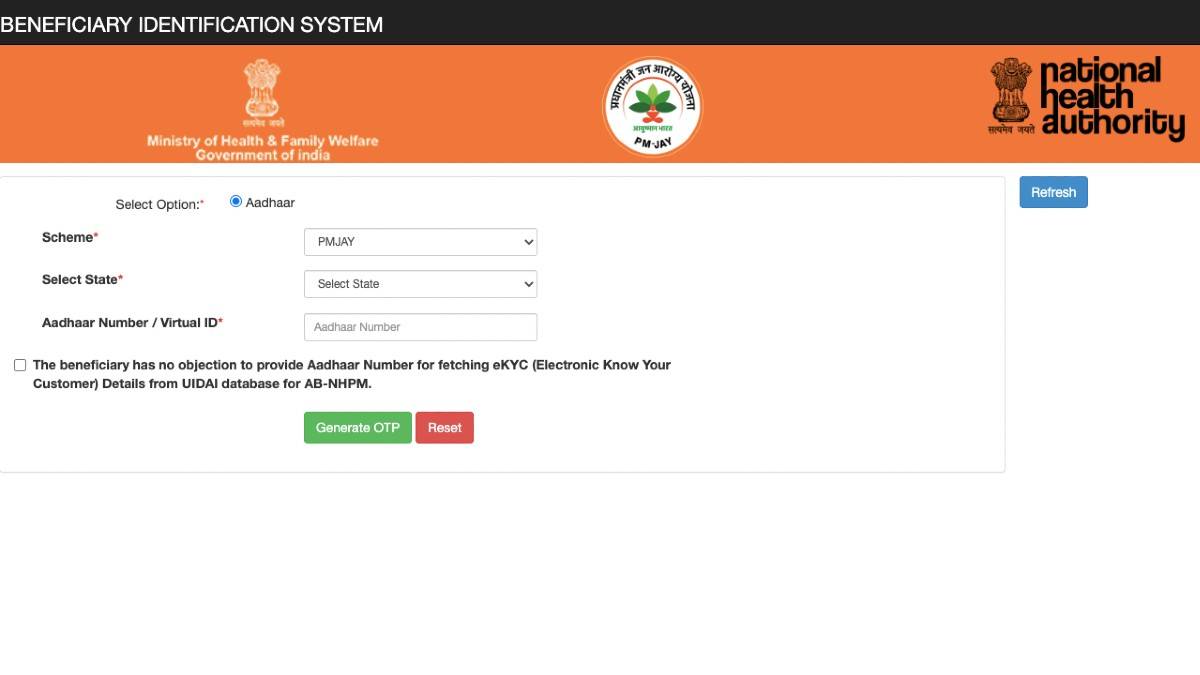Click the 'Select State' field label
The width and height of the screenshot is (1200, 675).
pos(81,280)
